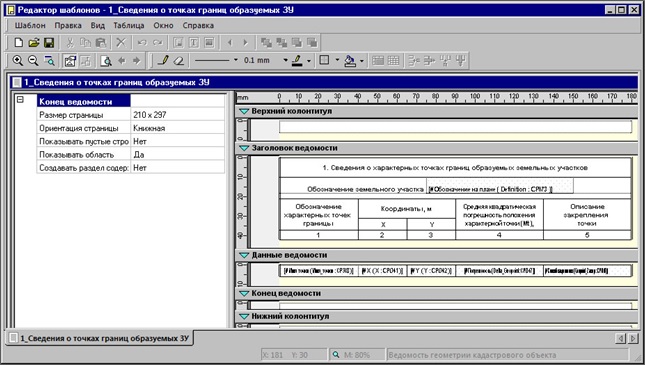Screen dimensions: 645x365
Task: Select the 'Конец ведомости' header in the property list
Action: 84,101
